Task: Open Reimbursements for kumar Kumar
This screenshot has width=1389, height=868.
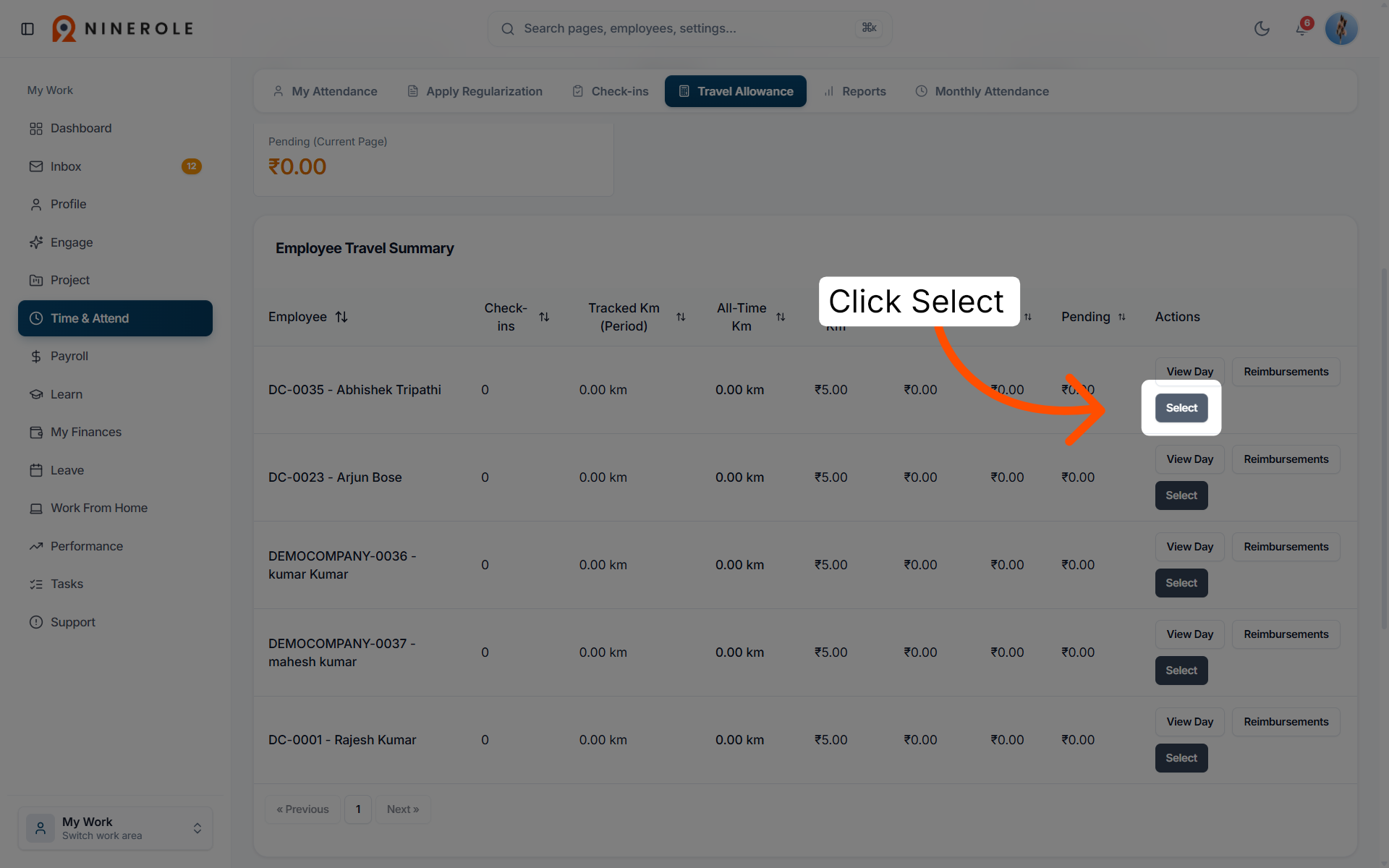Action: [1286, 547]
